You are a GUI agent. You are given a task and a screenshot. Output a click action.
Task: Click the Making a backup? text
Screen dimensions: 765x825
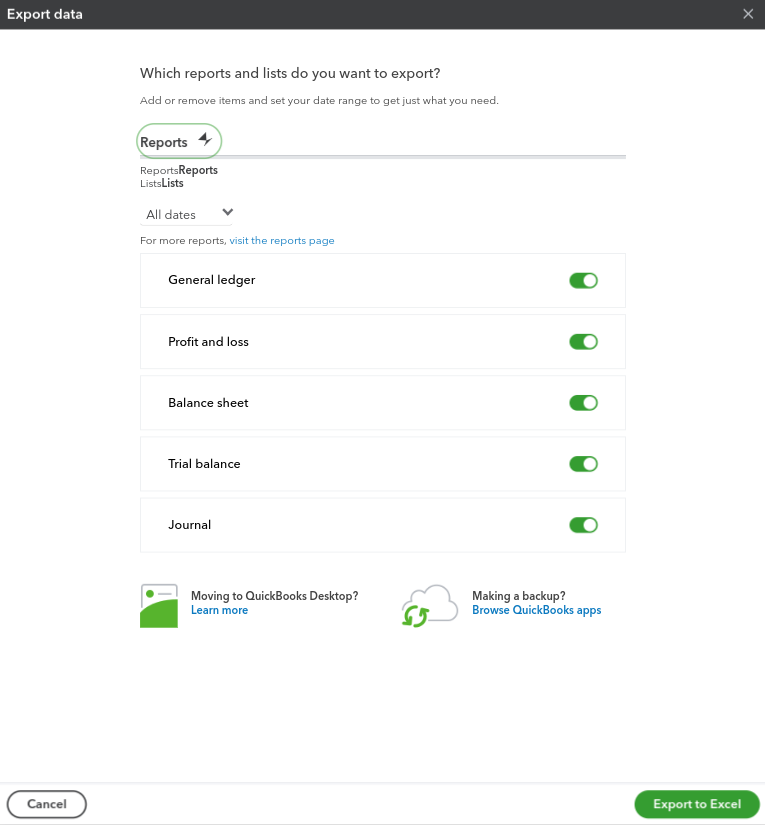(x=519, y=596)
